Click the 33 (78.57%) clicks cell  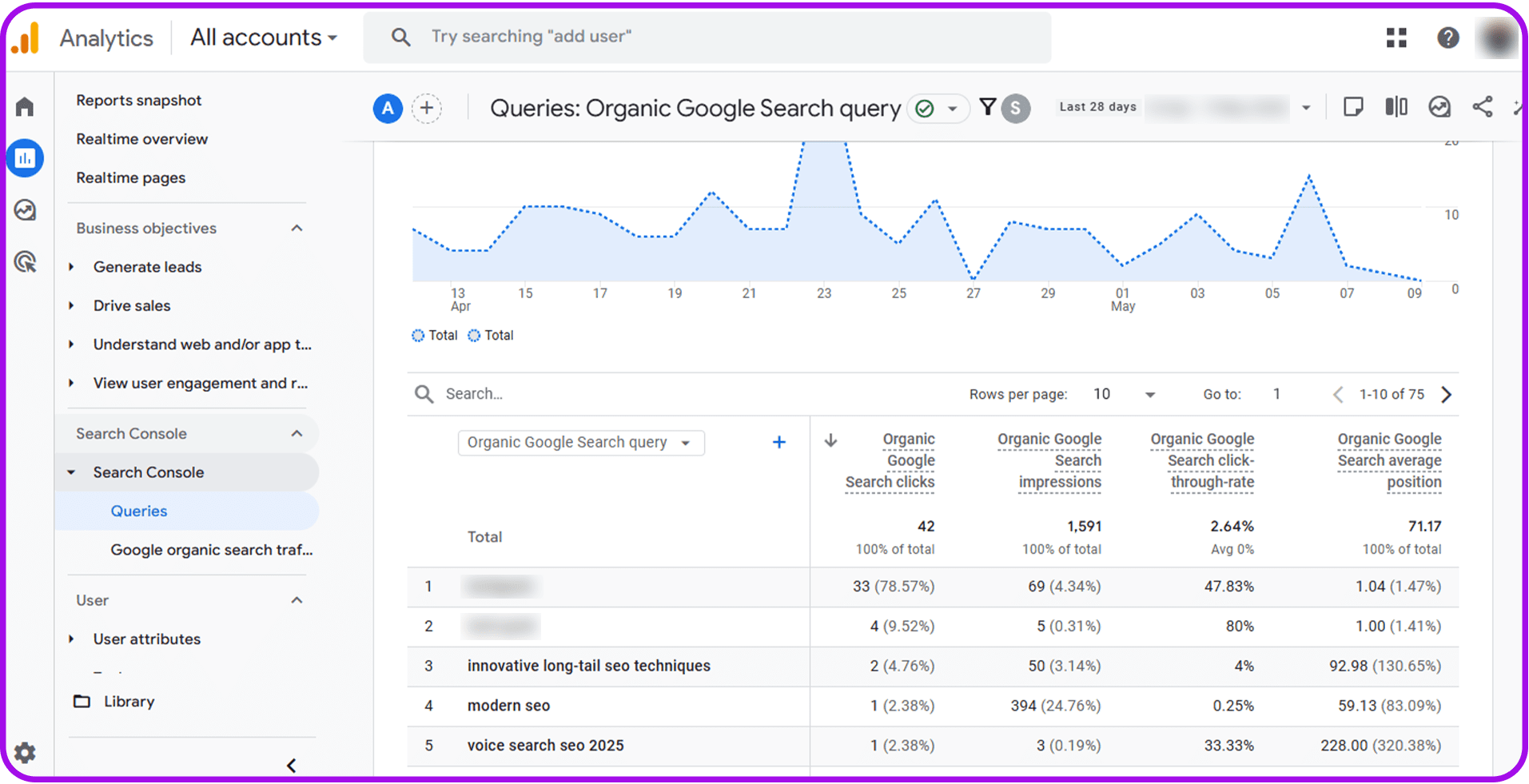[893, 587]
